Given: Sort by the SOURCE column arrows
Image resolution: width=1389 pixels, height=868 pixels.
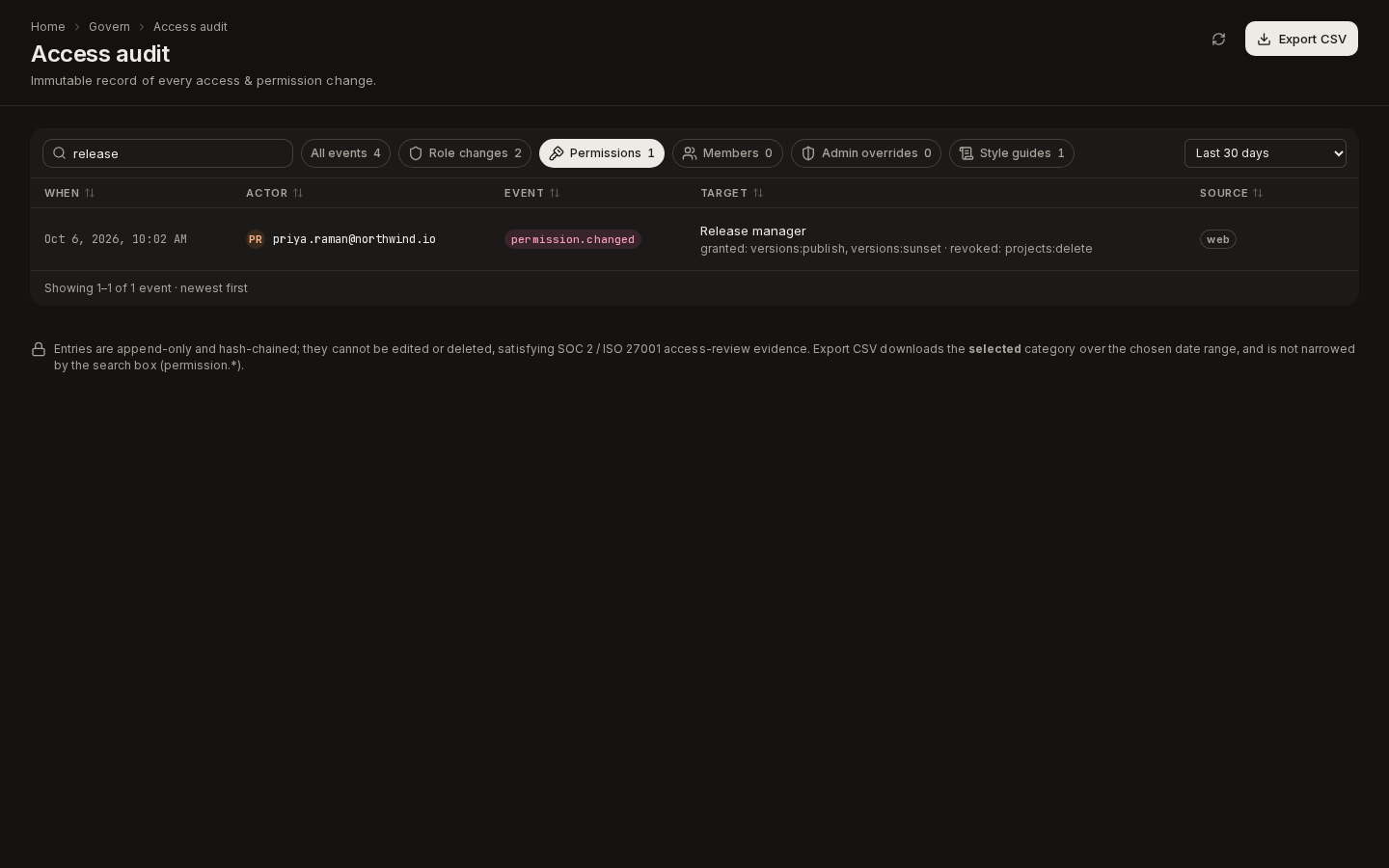Looking at the screenshot, I should pos(1258,193).
